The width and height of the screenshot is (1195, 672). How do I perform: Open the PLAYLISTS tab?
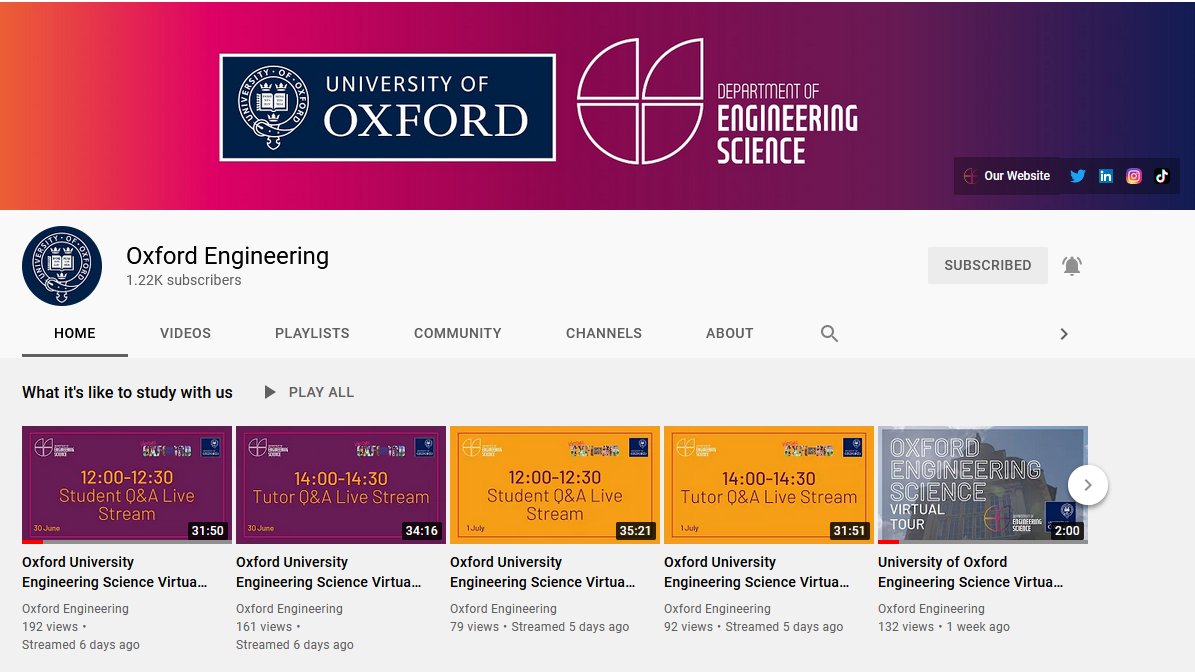312,334
